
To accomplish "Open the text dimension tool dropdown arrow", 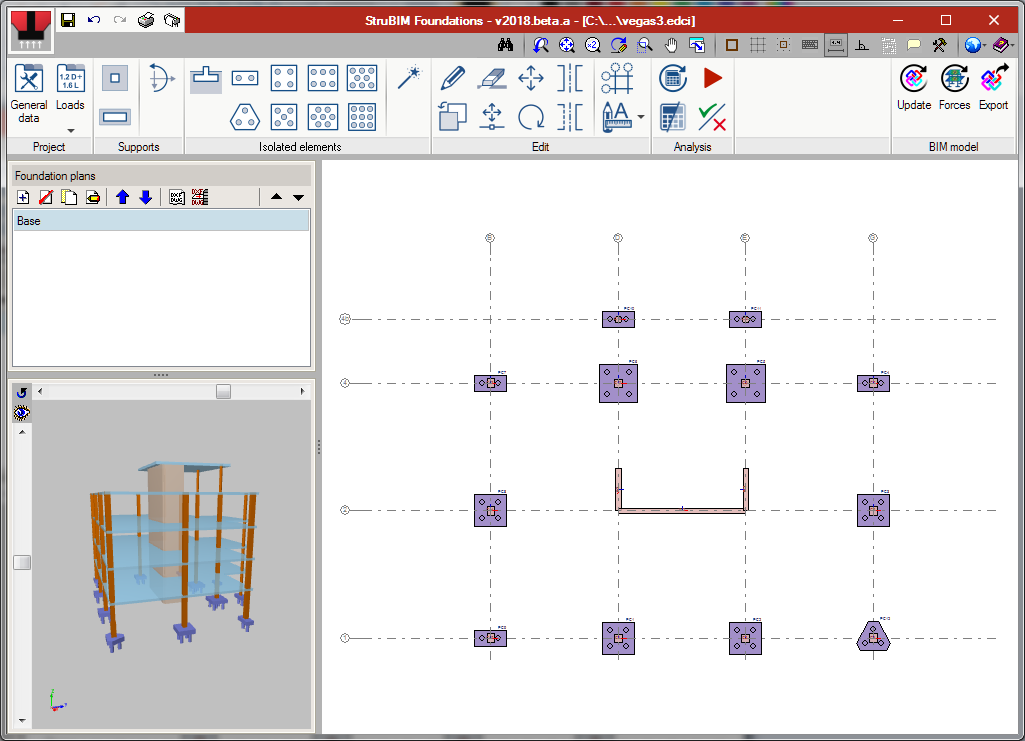I will pyautogui.click(x=641, y=117).
